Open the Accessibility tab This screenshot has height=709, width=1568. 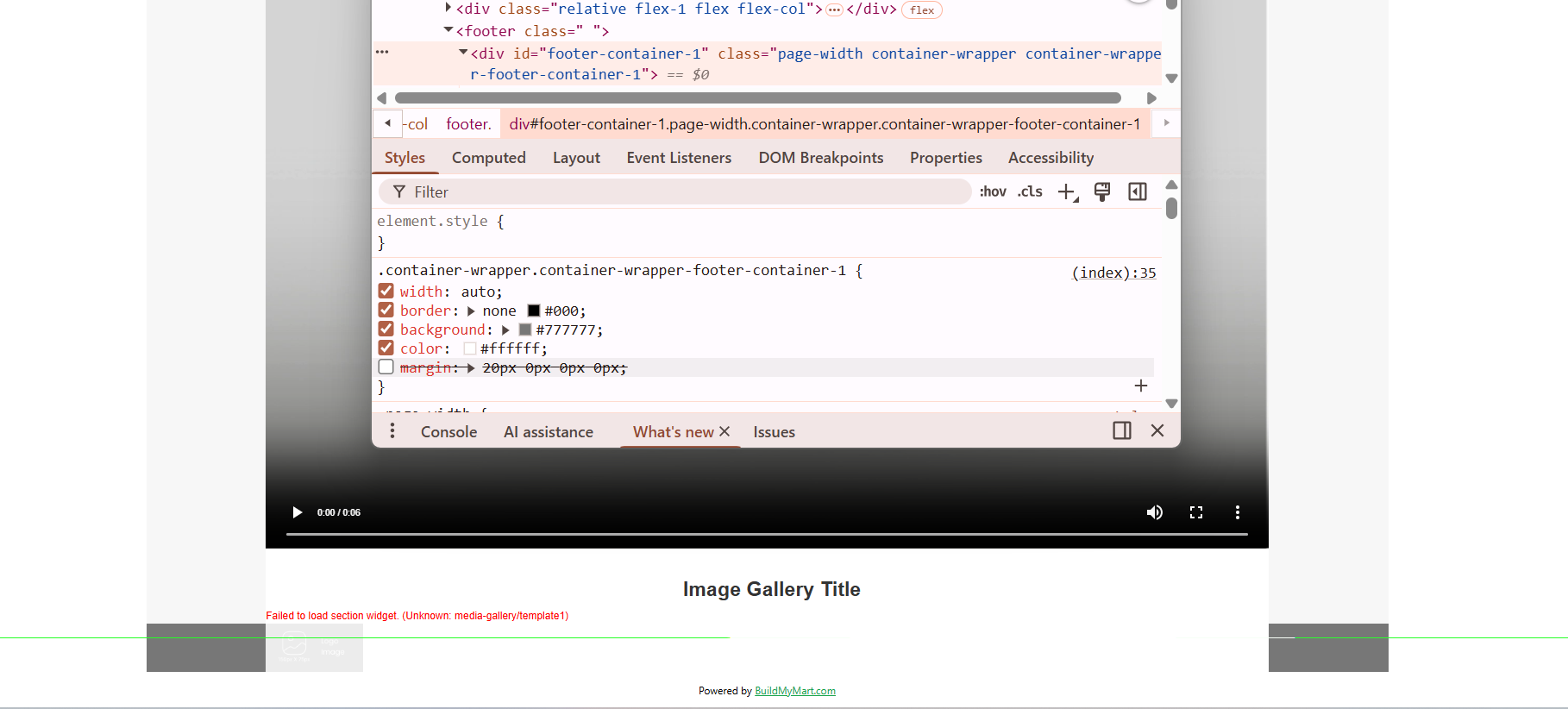tap(1051, 158)
